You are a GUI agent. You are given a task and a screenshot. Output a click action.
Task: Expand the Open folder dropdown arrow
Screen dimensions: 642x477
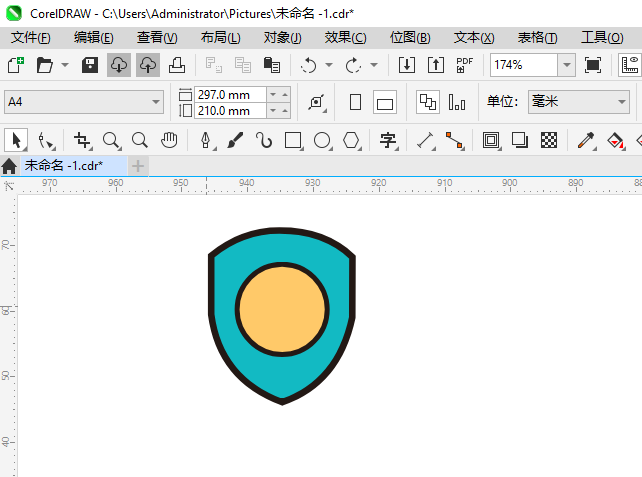tap(65, 65)
